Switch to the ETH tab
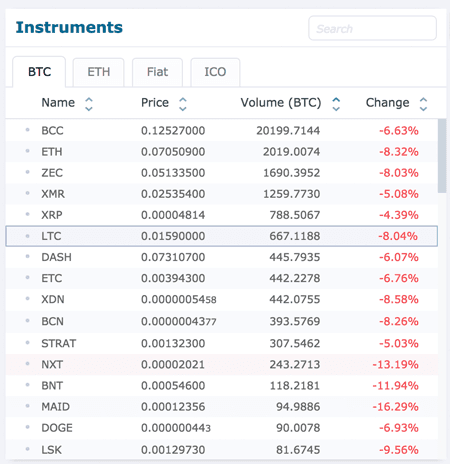The height and width of the screenshot is (464, 450). click(99, 72)
